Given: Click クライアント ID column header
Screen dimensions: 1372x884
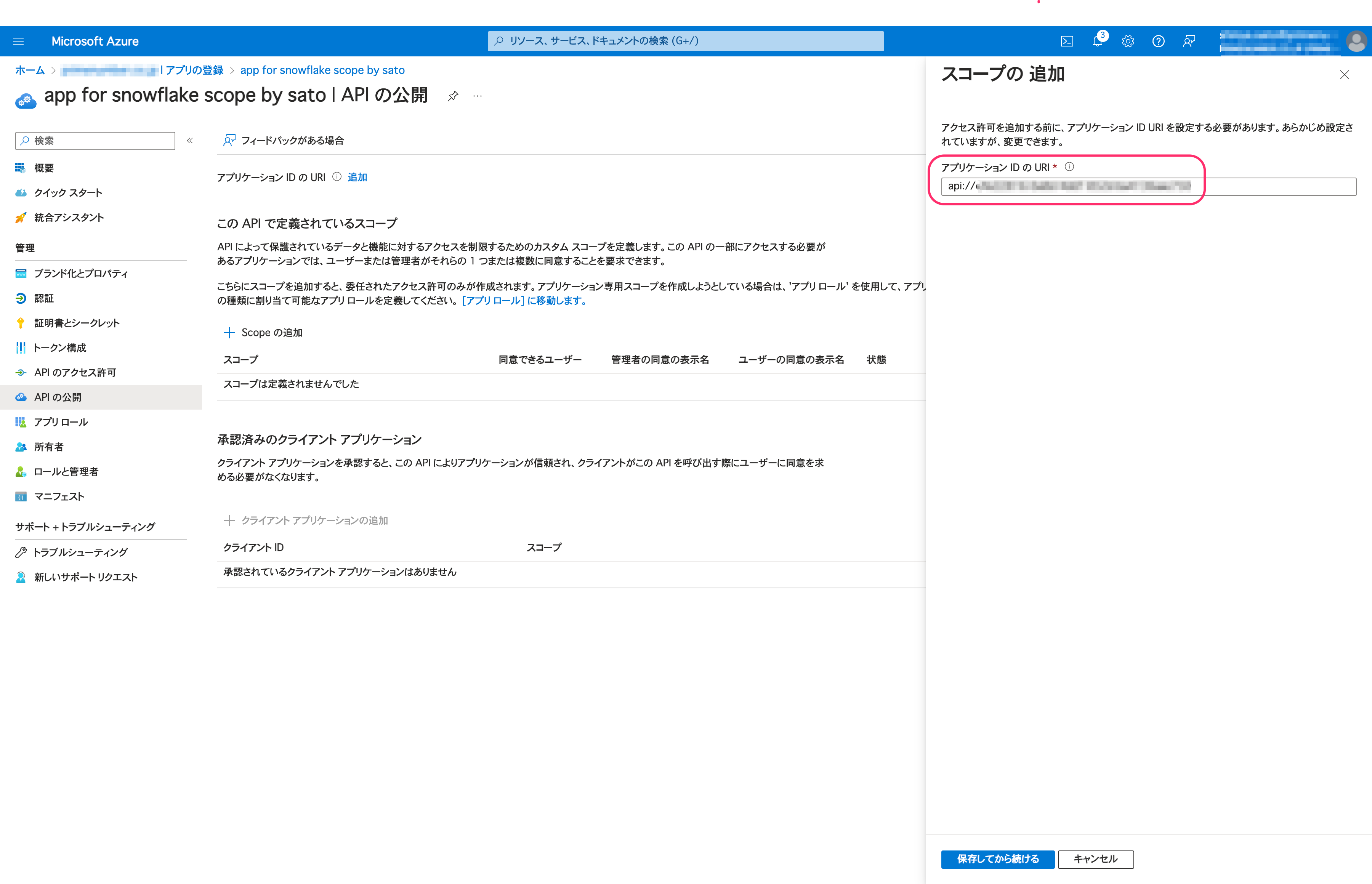Looking at the screenshot, I should (253, 548).
